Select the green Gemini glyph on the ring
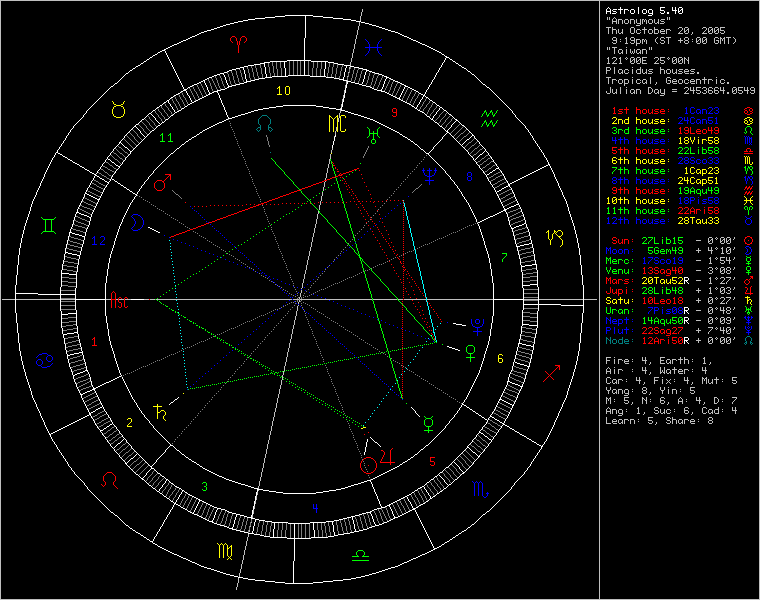The image size is (760, 600). (x=48, y=225)
